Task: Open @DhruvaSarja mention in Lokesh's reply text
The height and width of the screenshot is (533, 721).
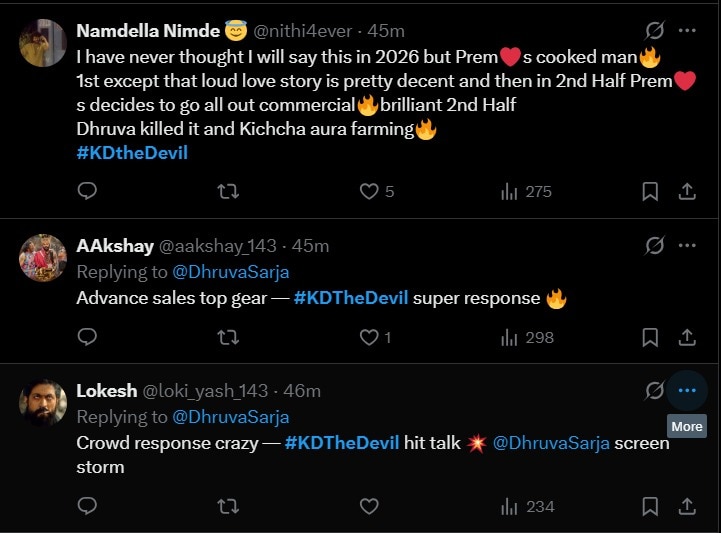Action: pyautogui.click(x=551, y=442)
